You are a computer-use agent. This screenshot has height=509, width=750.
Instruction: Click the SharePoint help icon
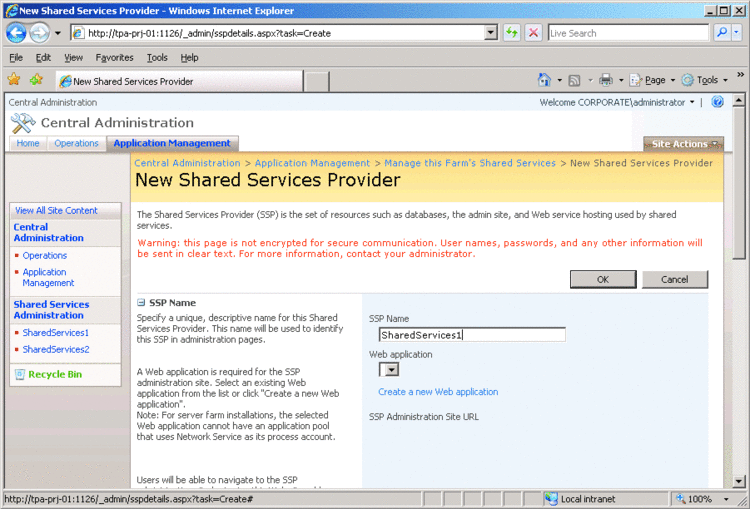pyautogui.click(x=717, y=102)
